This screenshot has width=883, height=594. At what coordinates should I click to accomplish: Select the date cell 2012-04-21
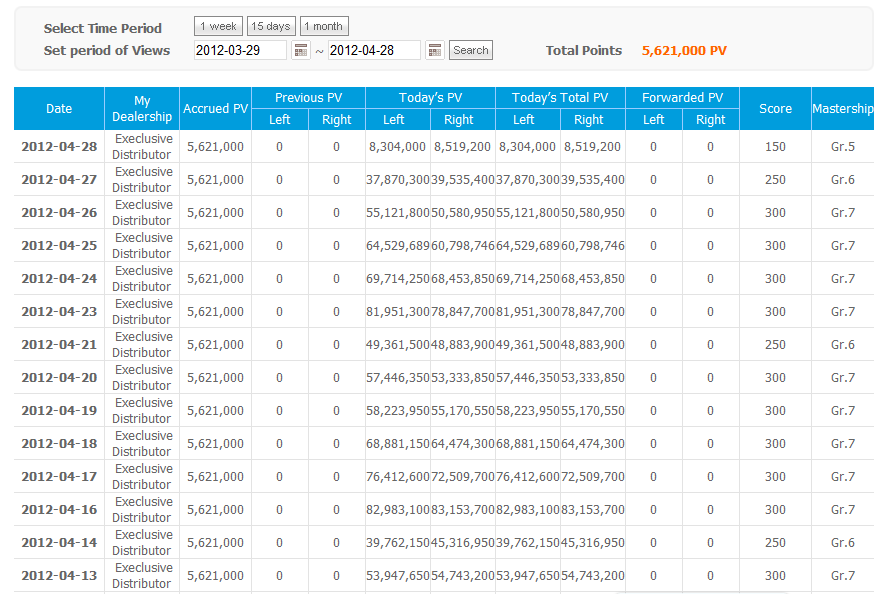[x=59, y=345]
